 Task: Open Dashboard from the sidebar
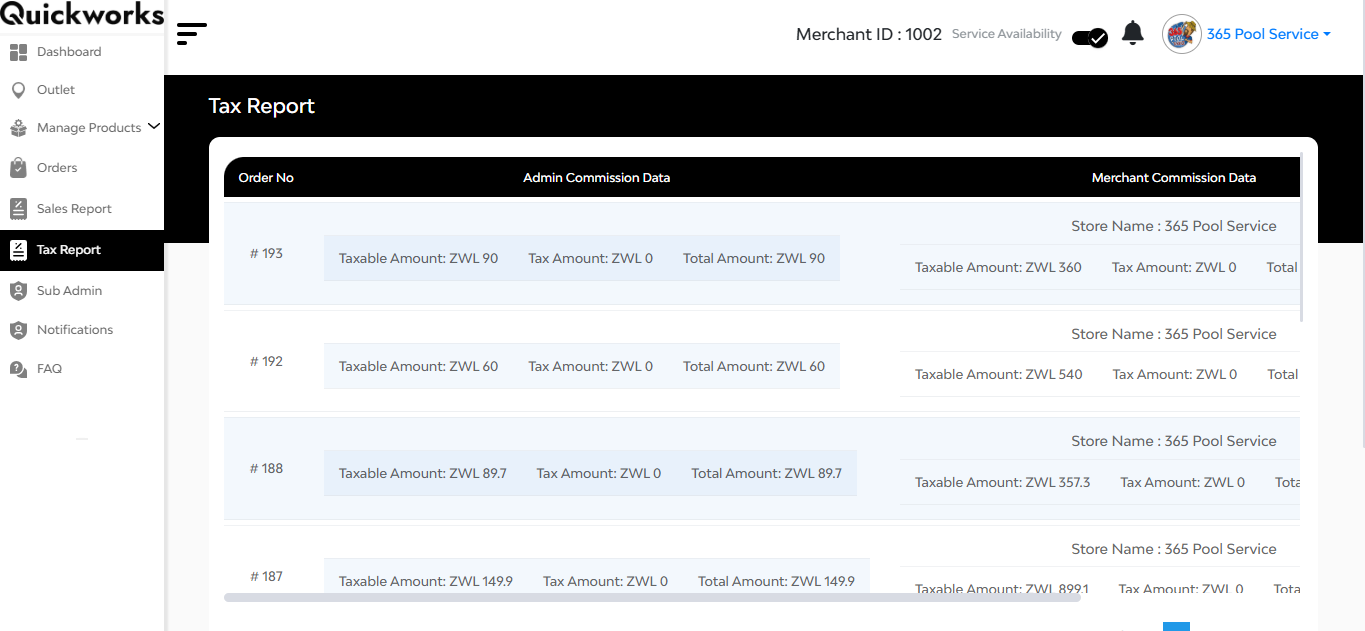[x=69, y=52]
